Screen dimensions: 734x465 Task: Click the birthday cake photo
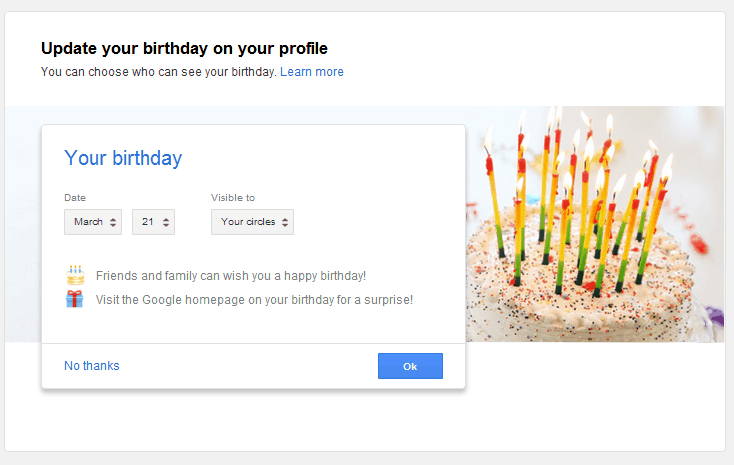pyautogui.click(x=595, y=224)
